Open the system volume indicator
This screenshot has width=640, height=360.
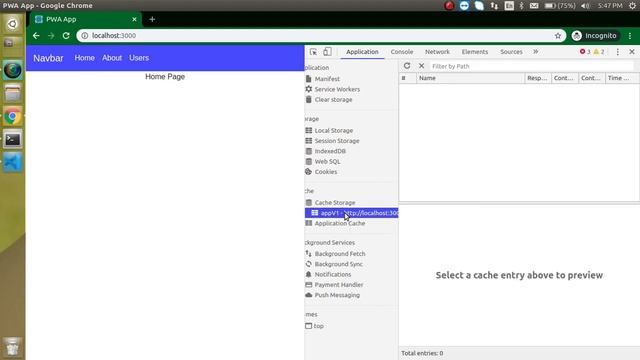coord(585,6)
